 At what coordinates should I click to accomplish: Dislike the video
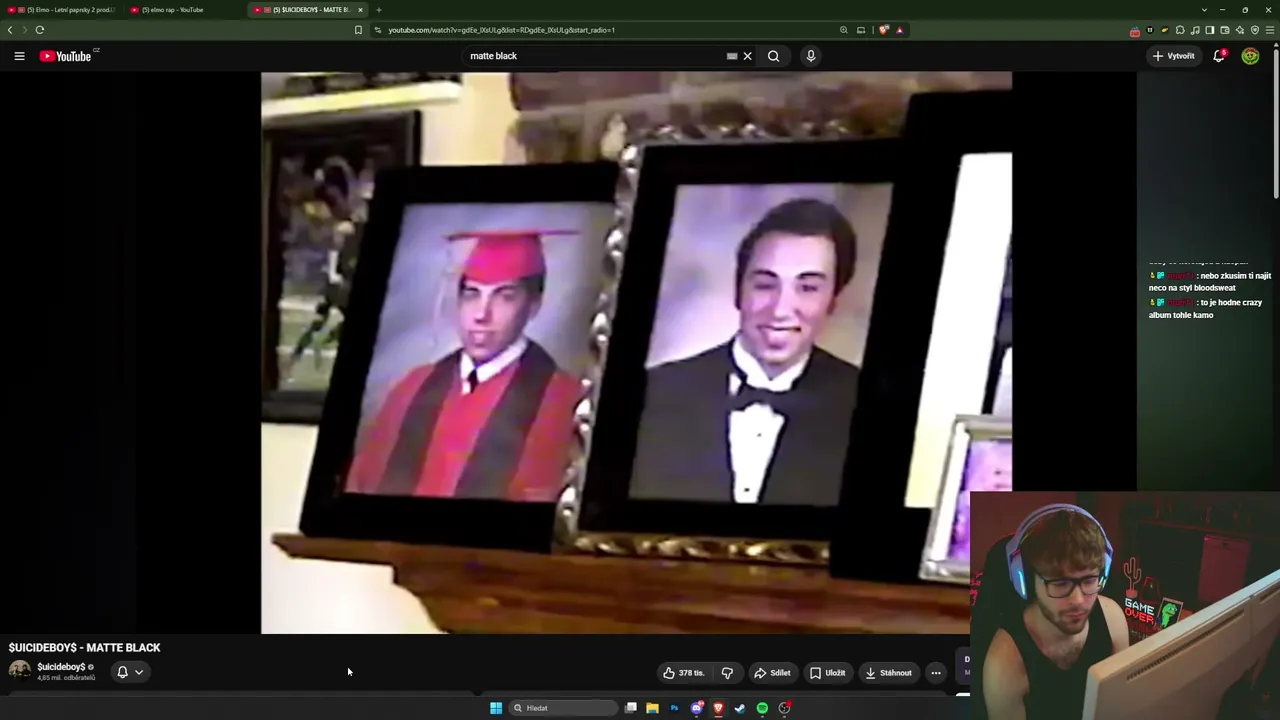pyautogui.click(x=727, y=673)
